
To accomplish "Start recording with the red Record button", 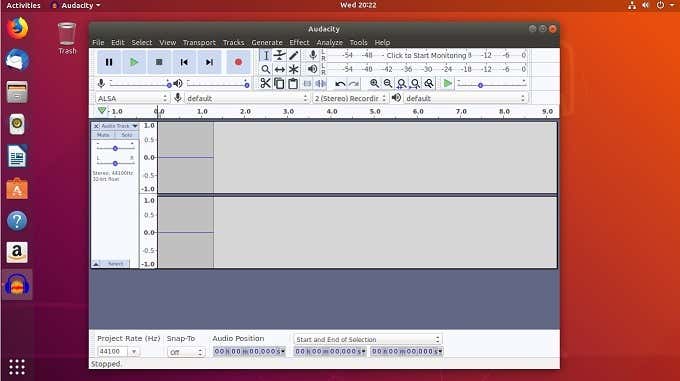I will 238,62.
